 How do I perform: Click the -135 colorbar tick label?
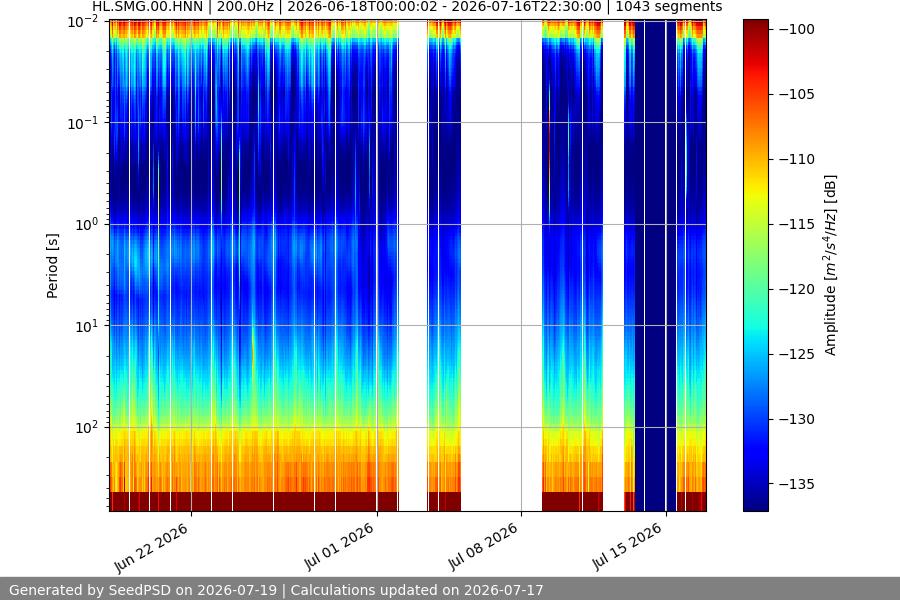[x=797, y=484]
